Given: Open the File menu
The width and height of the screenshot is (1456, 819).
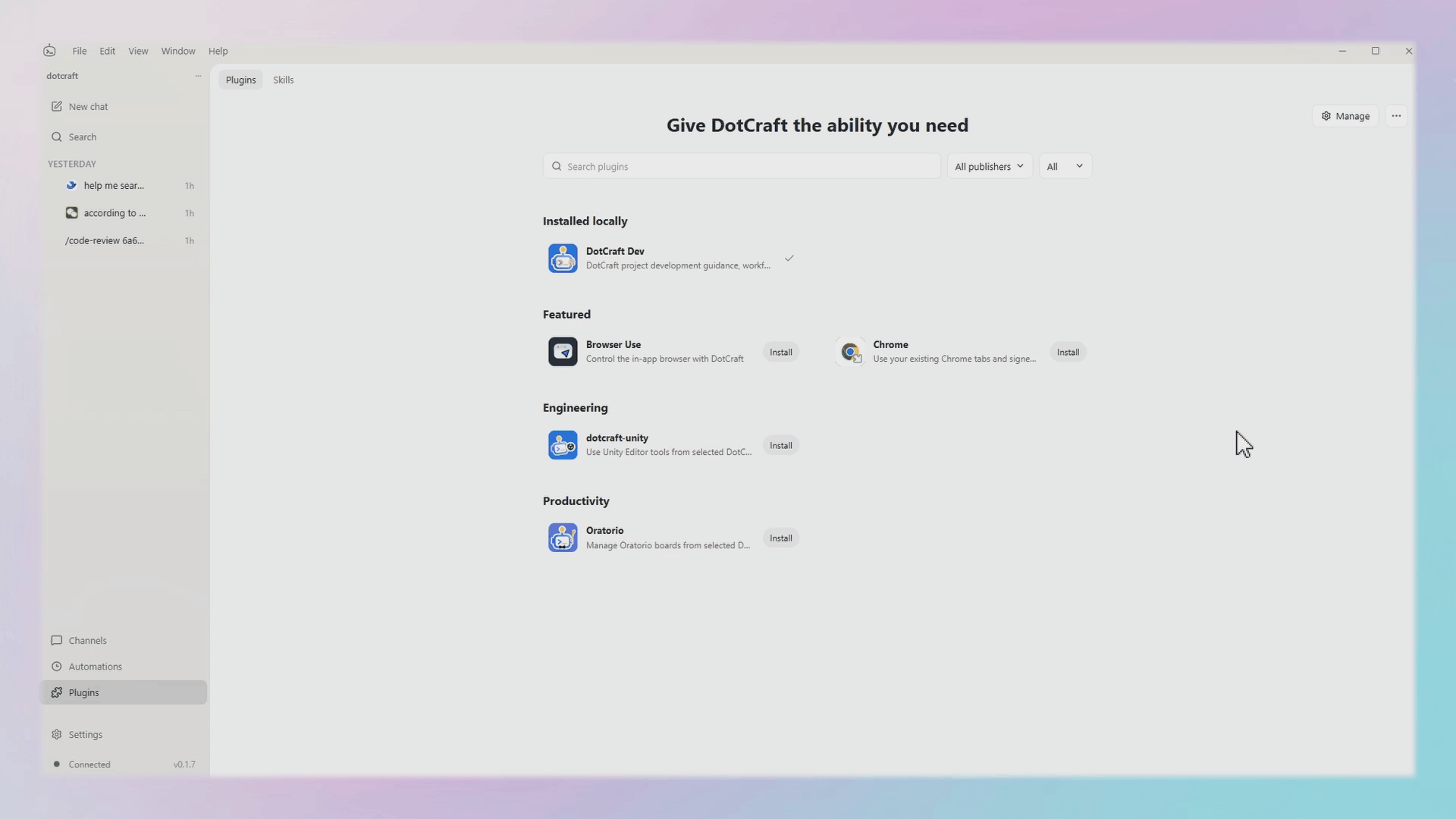Looking at the screenshot, I should (x=80, y=51).
